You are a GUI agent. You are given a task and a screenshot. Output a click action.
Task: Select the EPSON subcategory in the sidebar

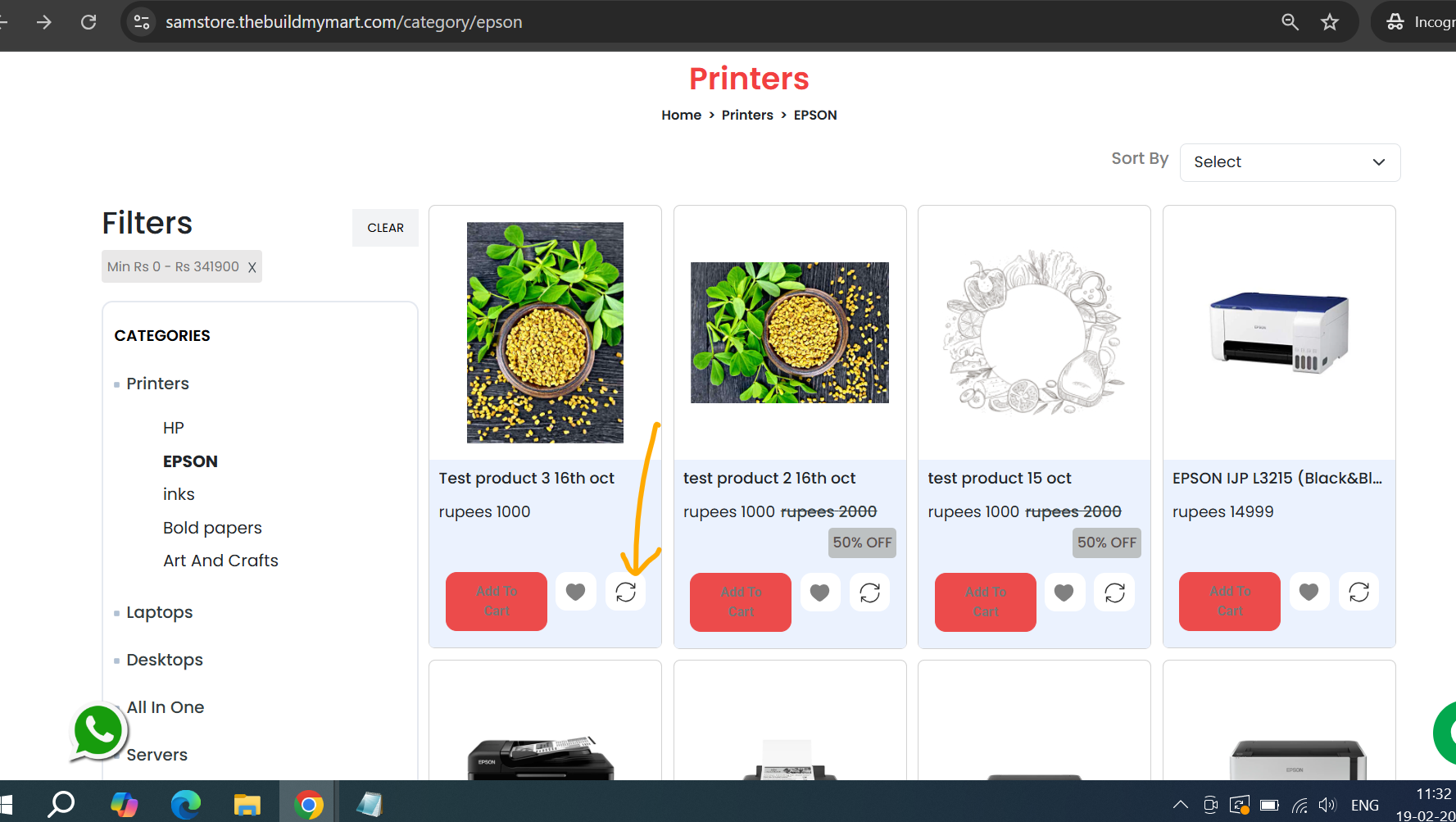(x=190, y=461)
